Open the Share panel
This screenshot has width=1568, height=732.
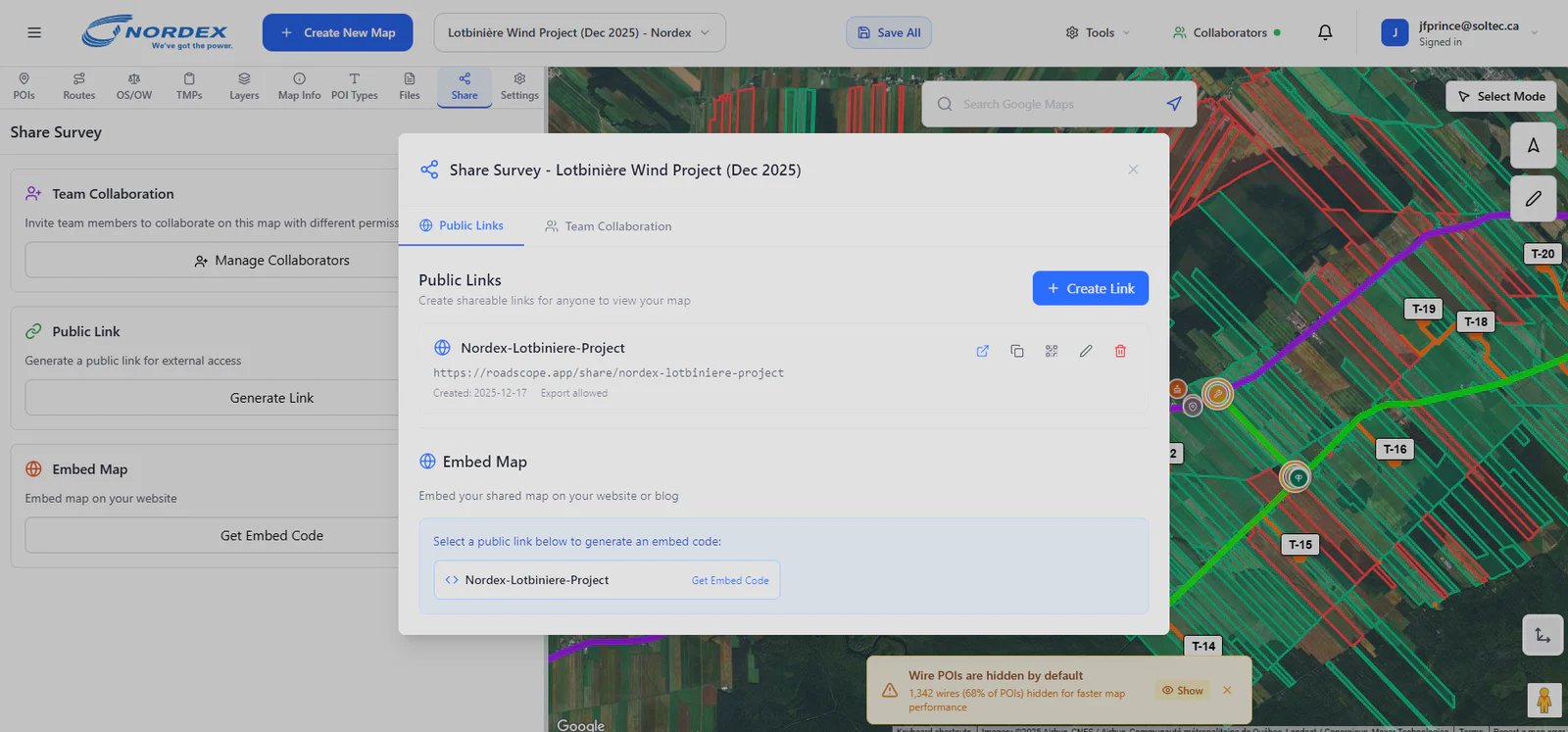tap(465, 86)
